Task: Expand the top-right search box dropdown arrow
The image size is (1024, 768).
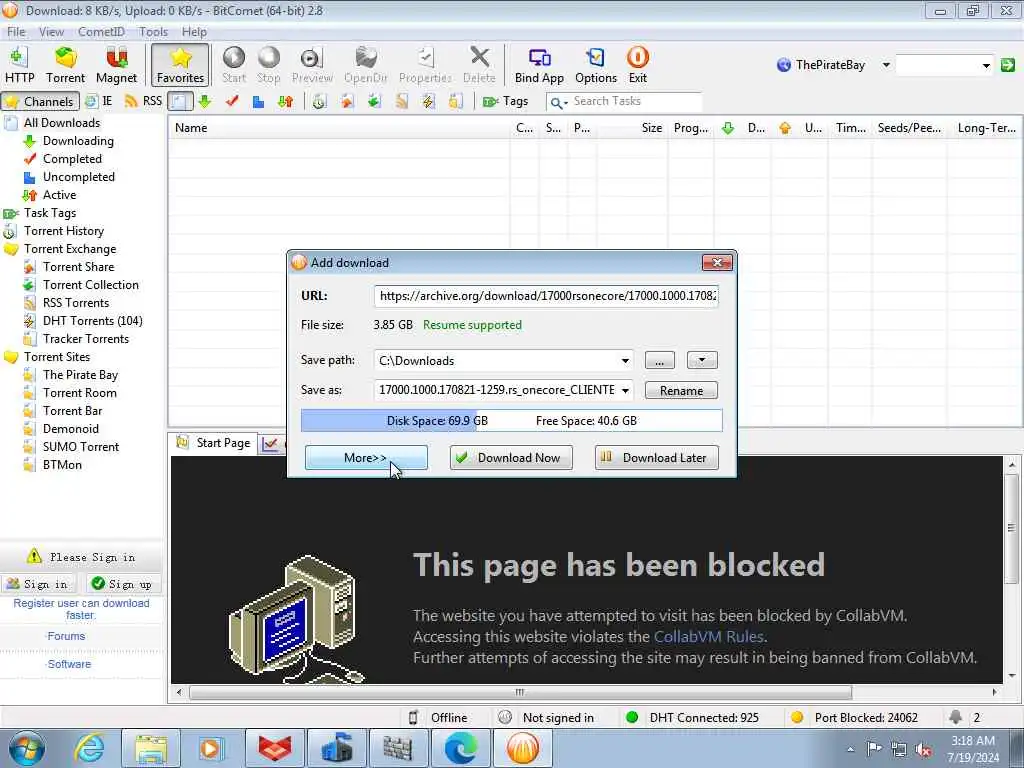Action: click(985, 65)
